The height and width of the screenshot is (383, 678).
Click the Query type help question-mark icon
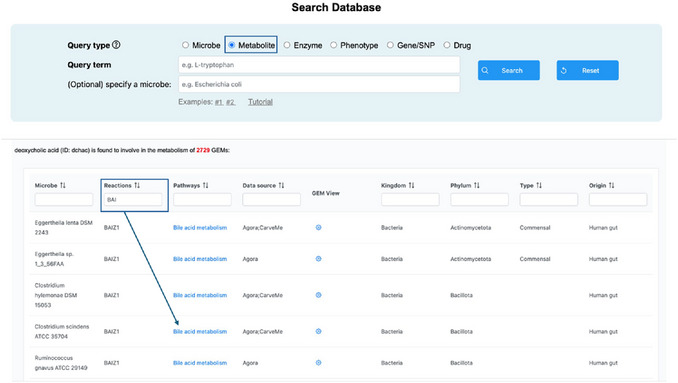[116, 45]
